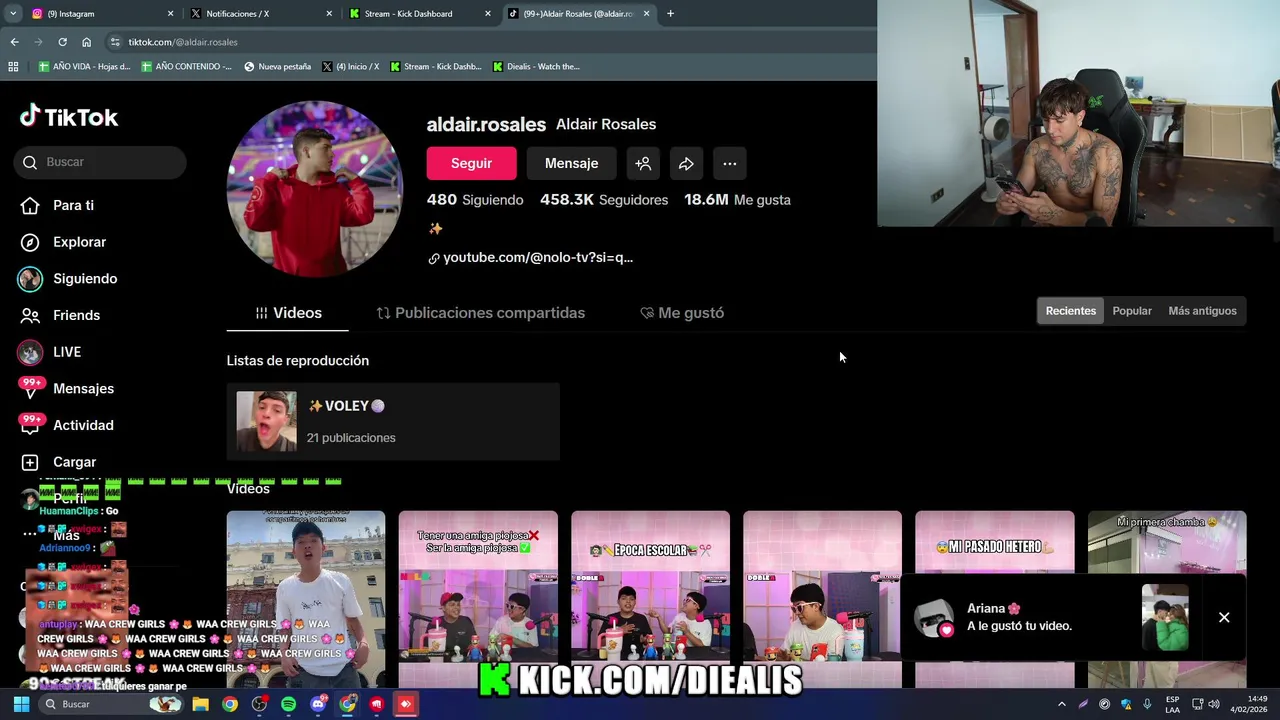Open the Riot client taskbar icon
The width and height of the screenshot is (1280, 720).
click(x=376, y=704)
